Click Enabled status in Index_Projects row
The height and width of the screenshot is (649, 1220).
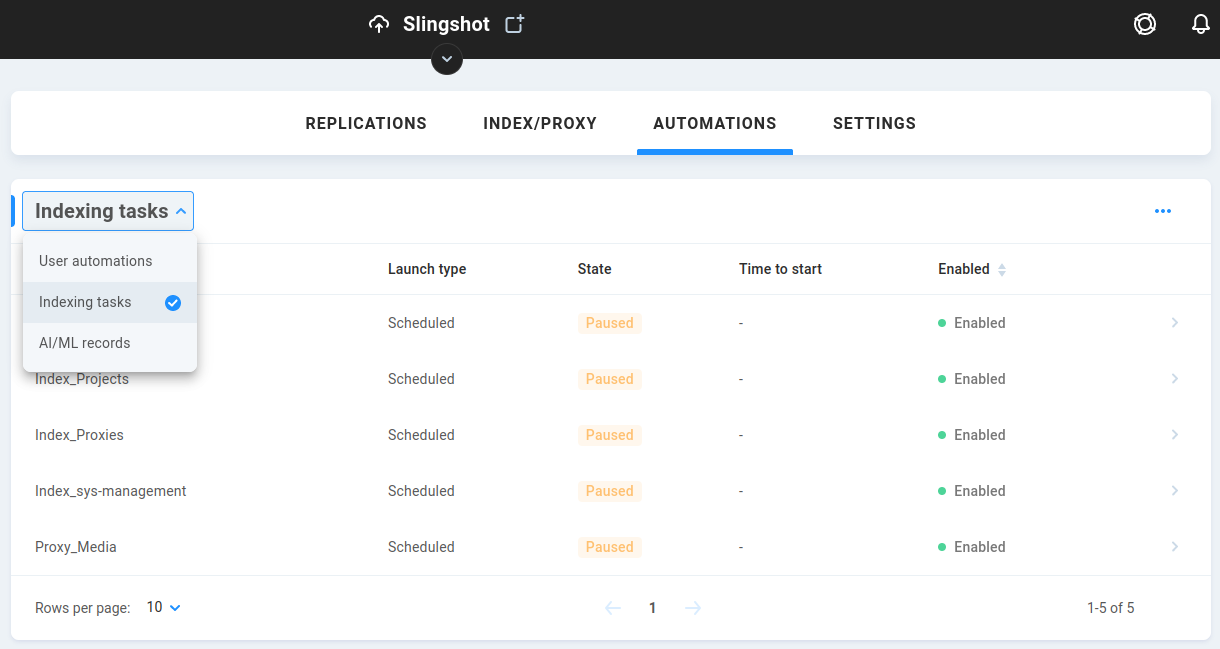point(972,379)
